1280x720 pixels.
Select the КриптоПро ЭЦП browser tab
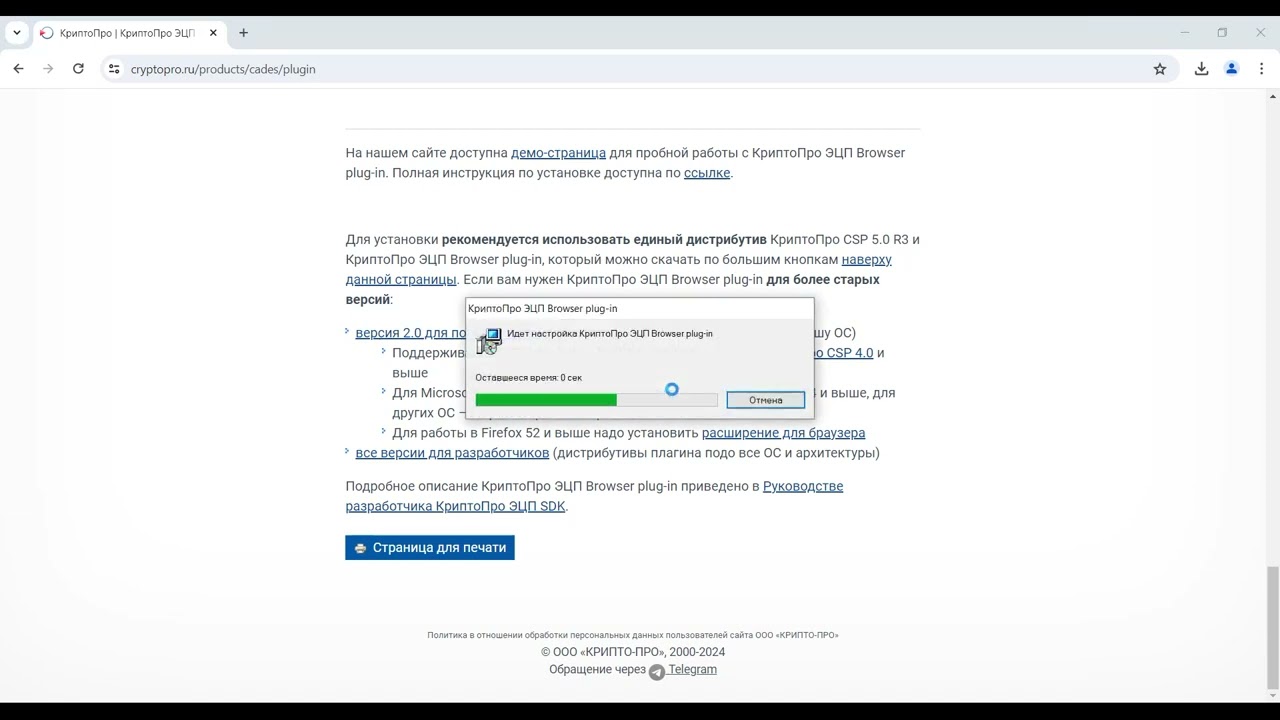[128, 33]
